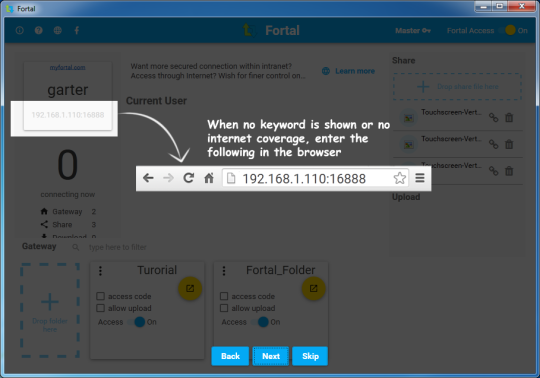Copy link for third Touchscreen-Vert share
This screenshot has width=540, height=378.
click(x=494, y=171)
